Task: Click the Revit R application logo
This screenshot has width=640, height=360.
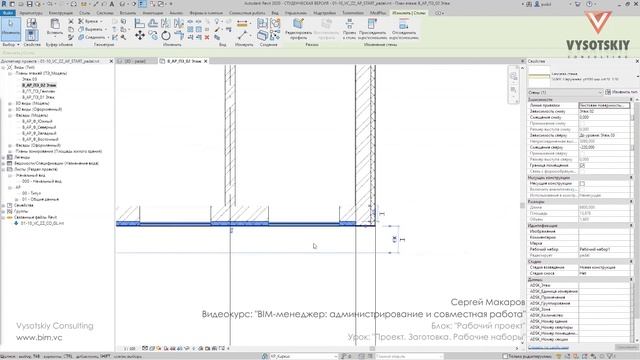Action: [4, 4]
